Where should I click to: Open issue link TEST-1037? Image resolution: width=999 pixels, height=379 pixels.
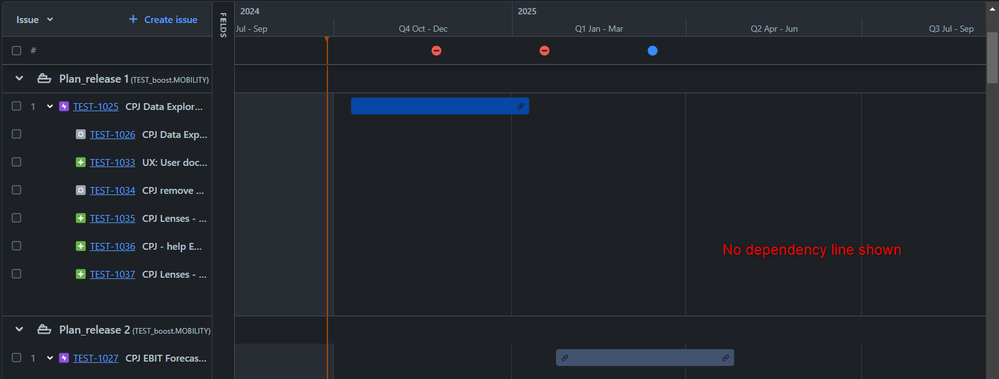pos(112,275)
